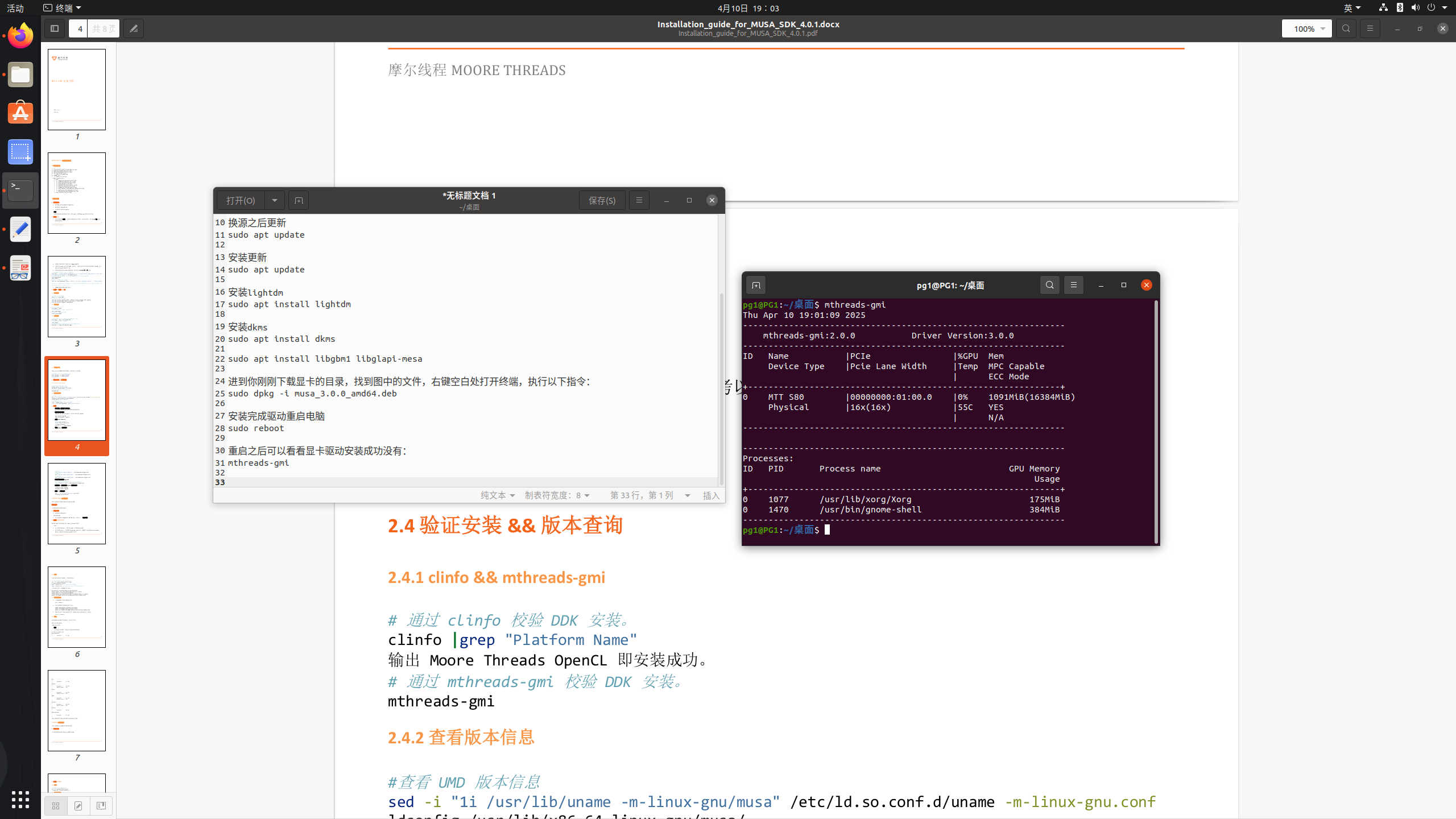Screen dimensions: 1456x819
Task: Click line 31 mthreads-gmi text in editor
Action: [x=258, y=463]
